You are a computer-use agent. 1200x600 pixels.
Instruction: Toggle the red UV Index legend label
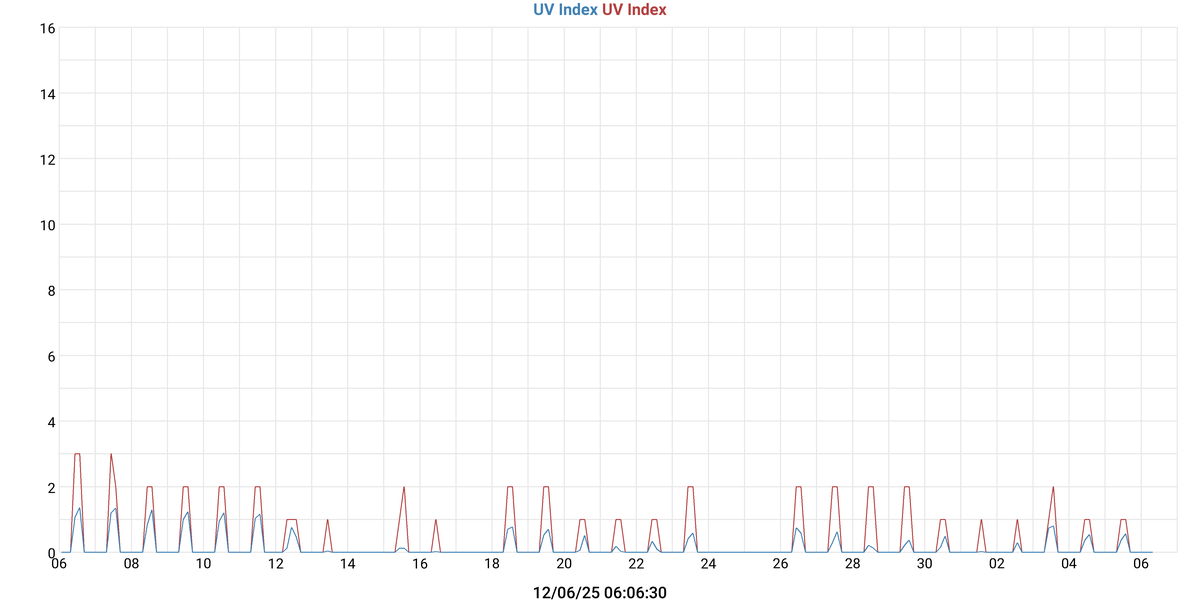tap(634, 10)
